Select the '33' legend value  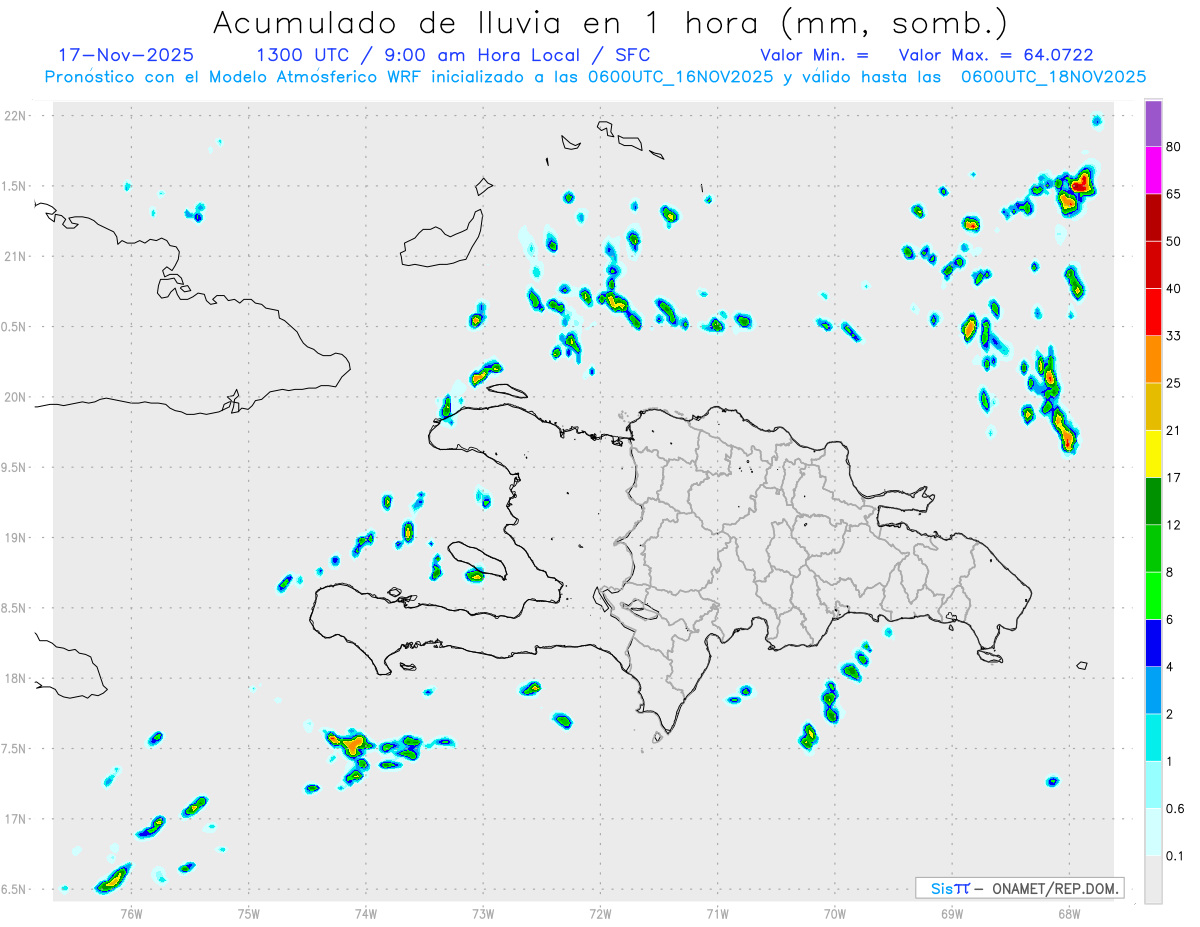[1174, 336]
